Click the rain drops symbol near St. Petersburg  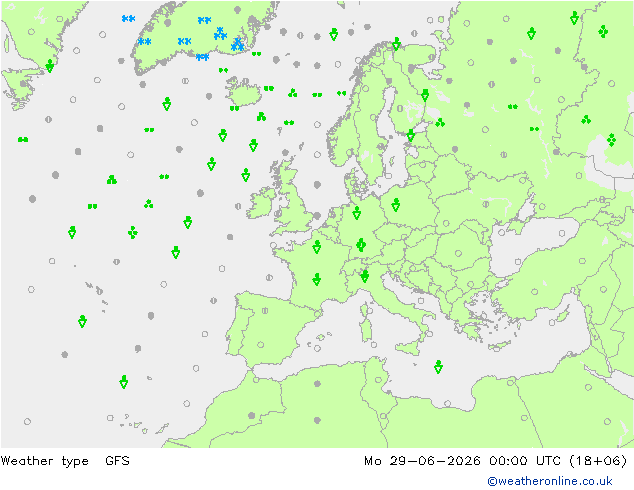440,122
